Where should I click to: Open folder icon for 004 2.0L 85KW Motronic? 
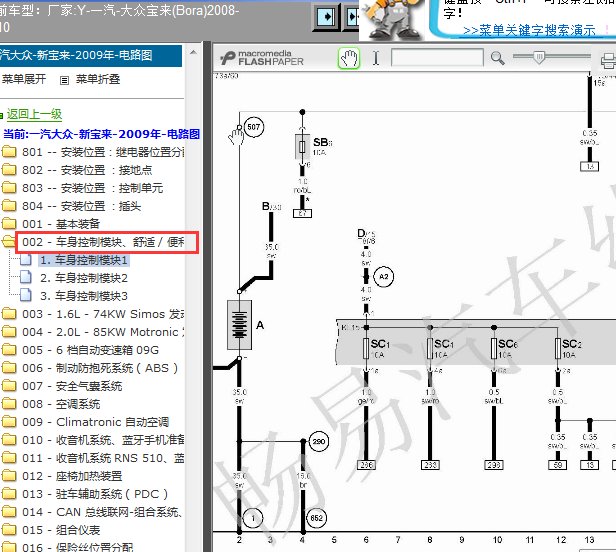point(9,332)
